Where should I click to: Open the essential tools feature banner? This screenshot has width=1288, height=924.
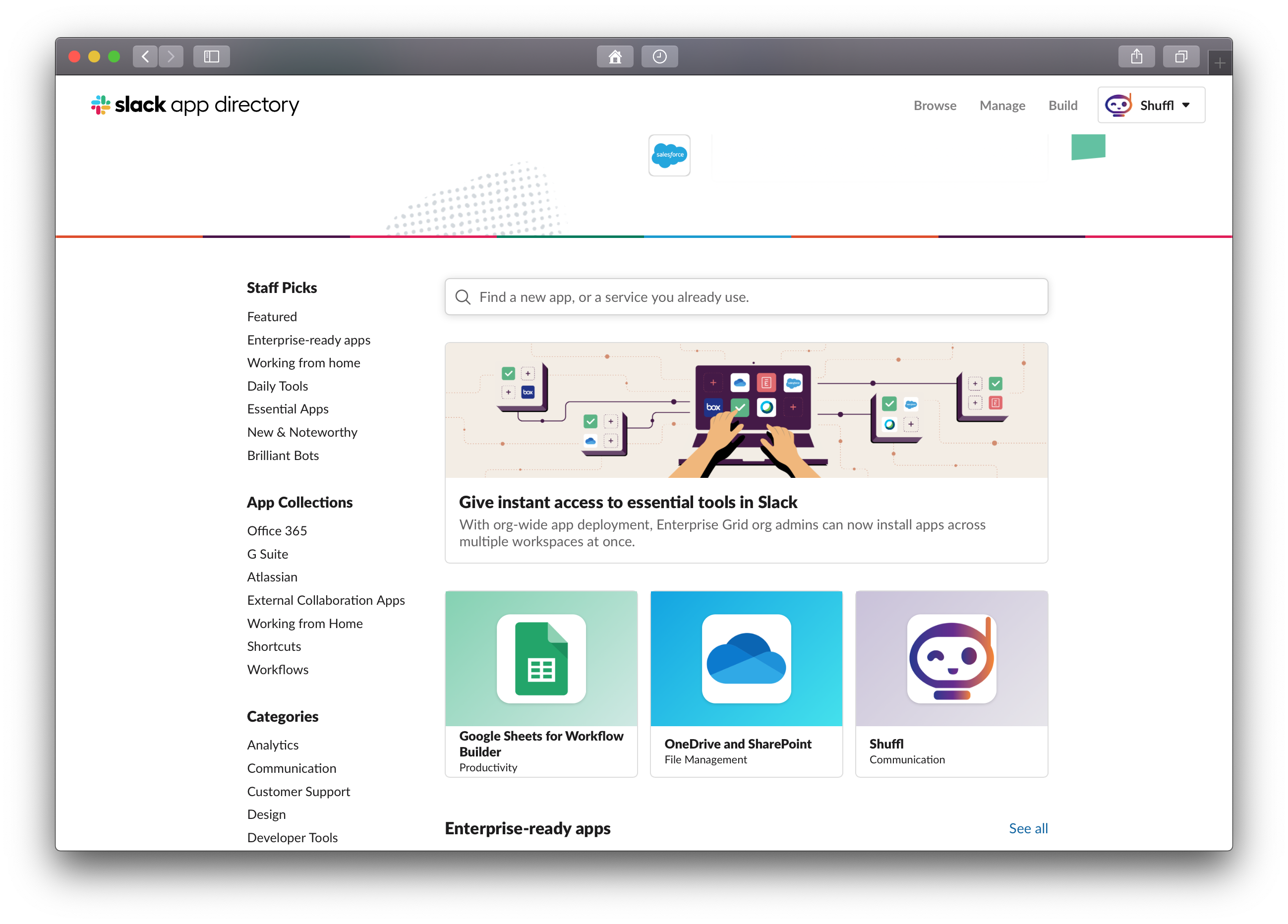click(x=746, y=452)
